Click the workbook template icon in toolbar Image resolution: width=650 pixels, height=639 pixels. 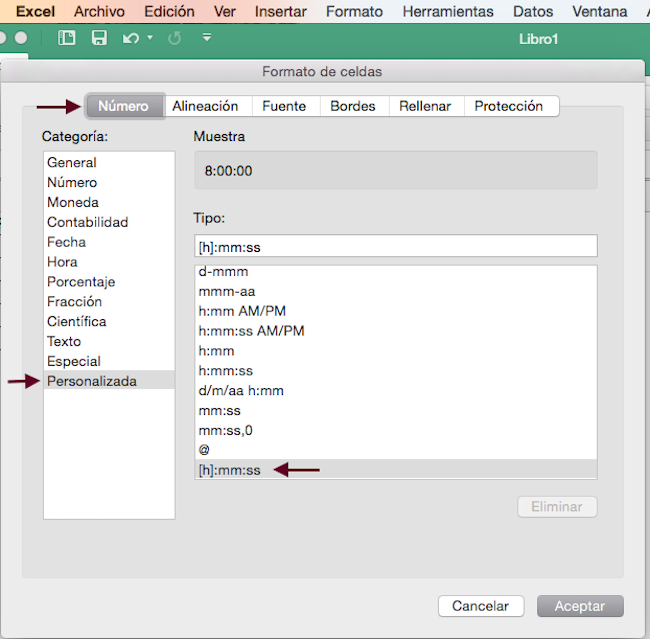pyautogui.click(x=67, y=38)
